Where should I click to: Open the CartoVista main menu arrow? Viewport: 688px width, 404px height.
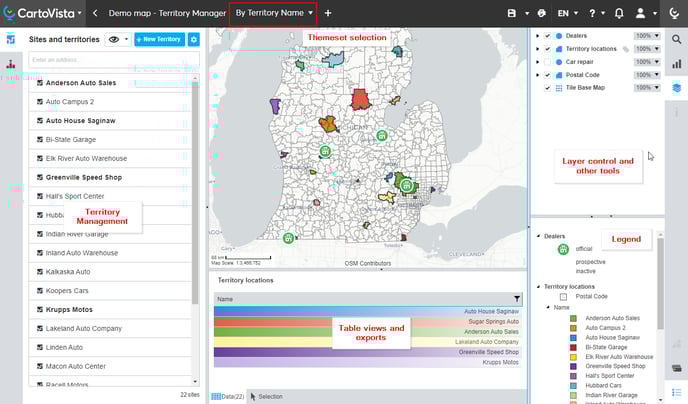(79, 13)
